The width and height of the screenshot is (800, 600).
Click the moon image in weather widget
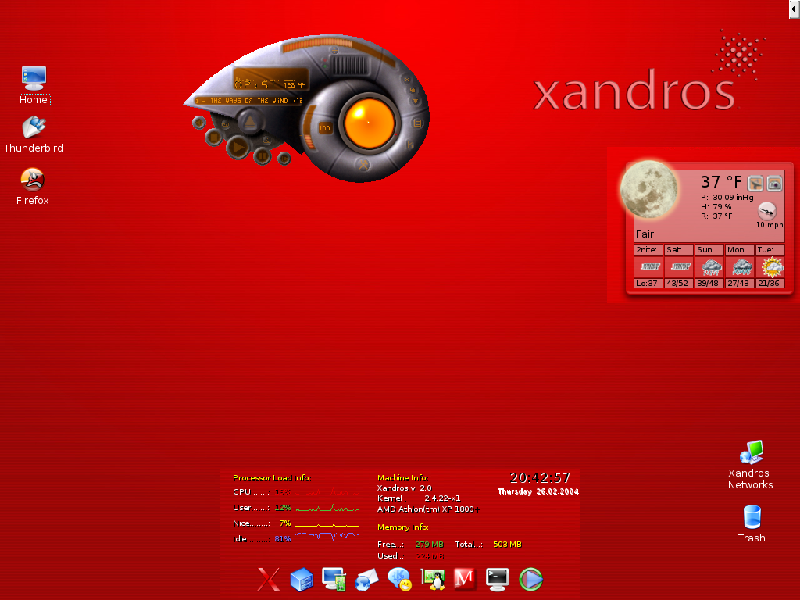point(648,189)
